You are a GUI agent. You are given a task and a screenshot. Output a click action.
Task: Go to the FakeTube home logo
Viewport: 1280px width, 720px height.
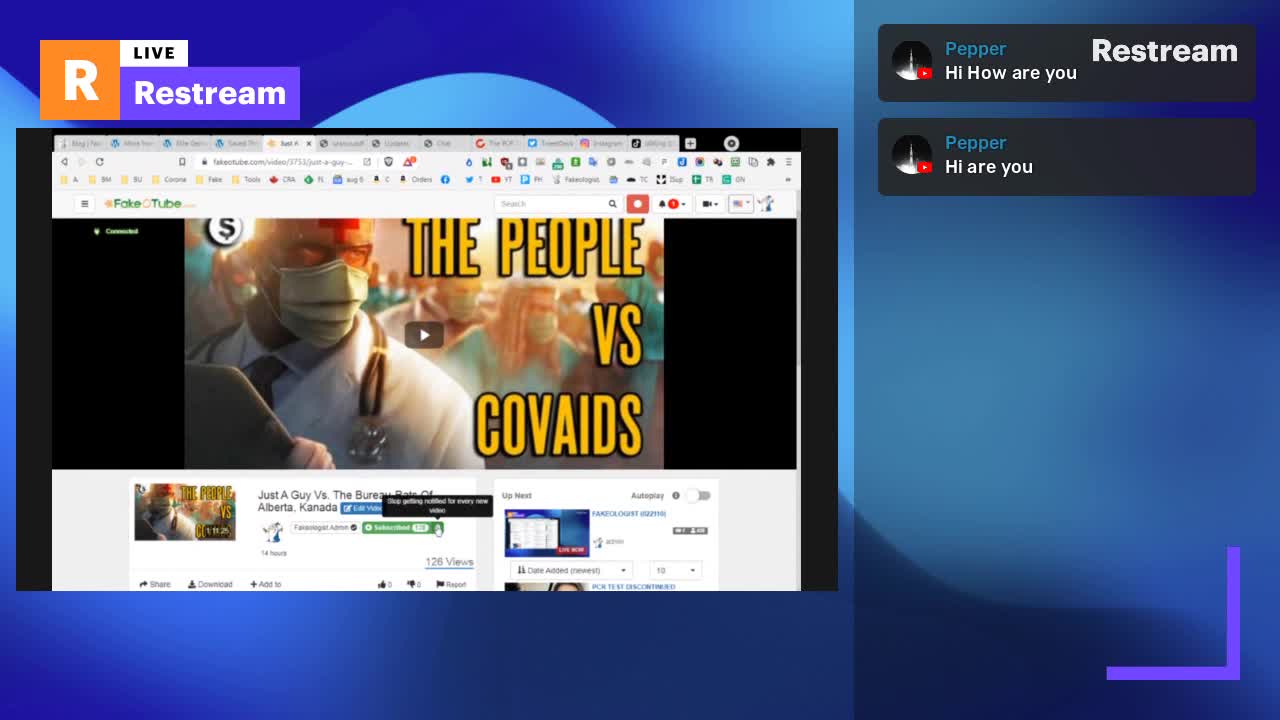click(x=150, y=204)
